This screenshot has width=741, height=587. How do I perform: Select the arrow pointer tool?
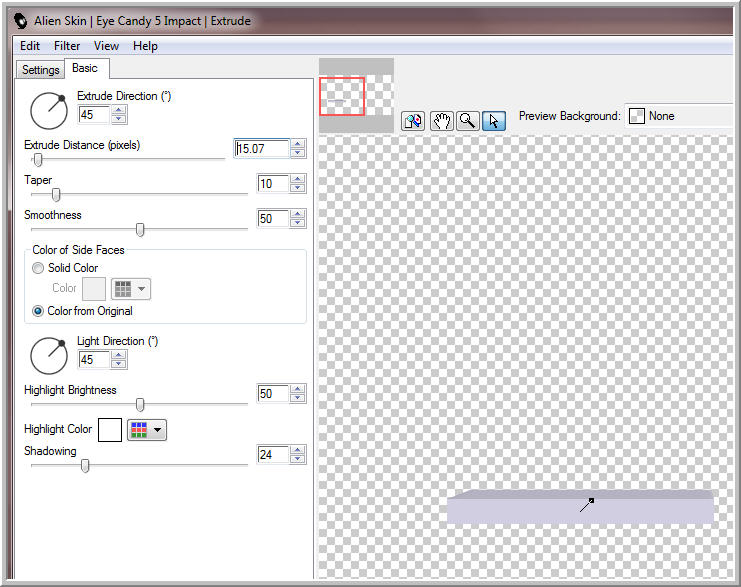(x=494, y=121)
